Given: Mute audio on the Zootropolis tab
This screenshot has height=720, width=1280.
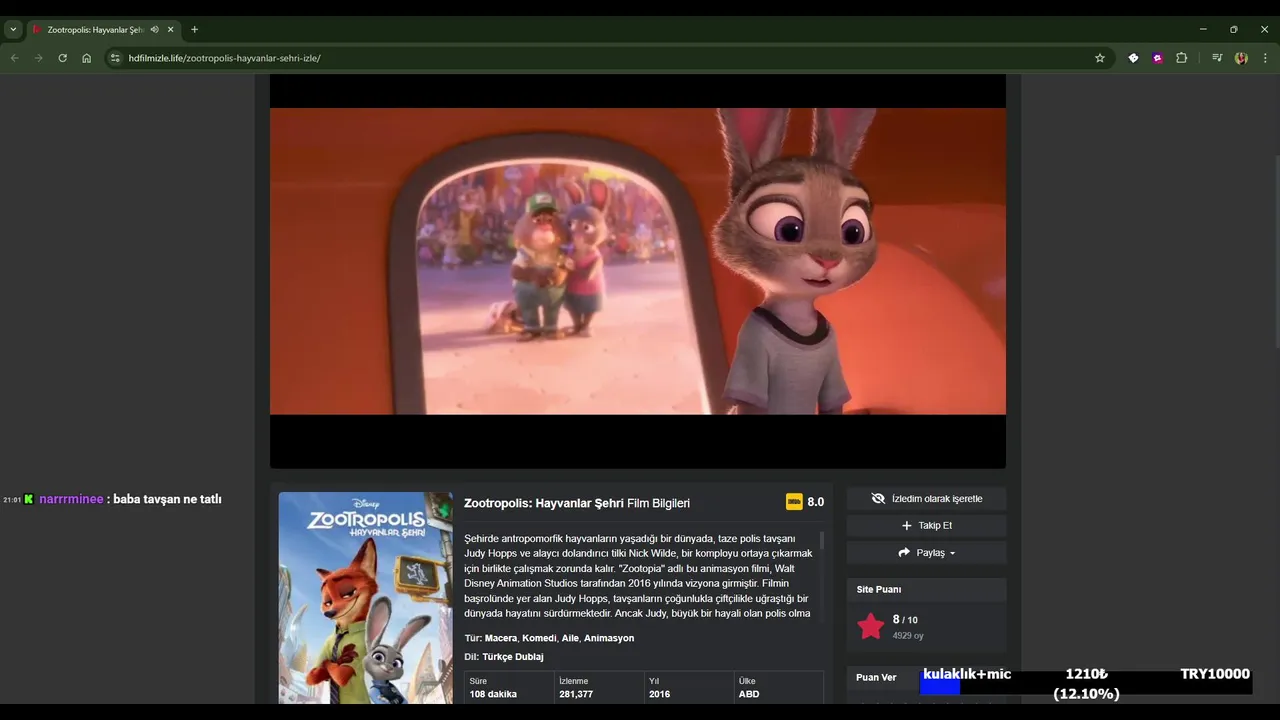Looking at the screenshot, I should (154, 30).
